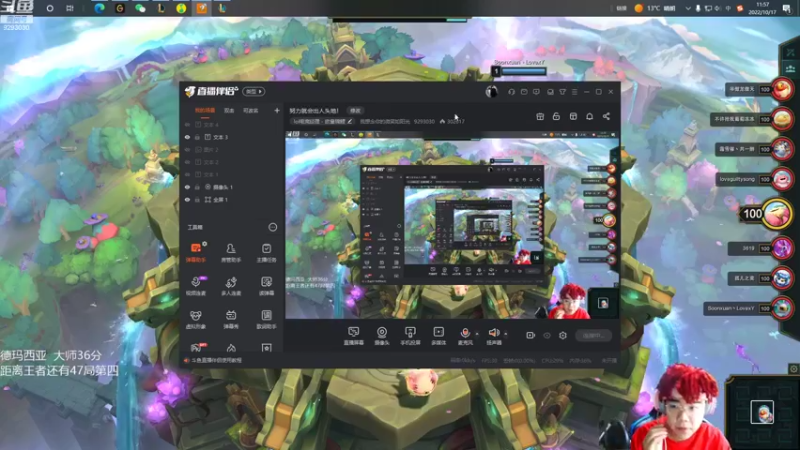
Task: Open the tutorial link in the status bar
Action: pos(213,360)
